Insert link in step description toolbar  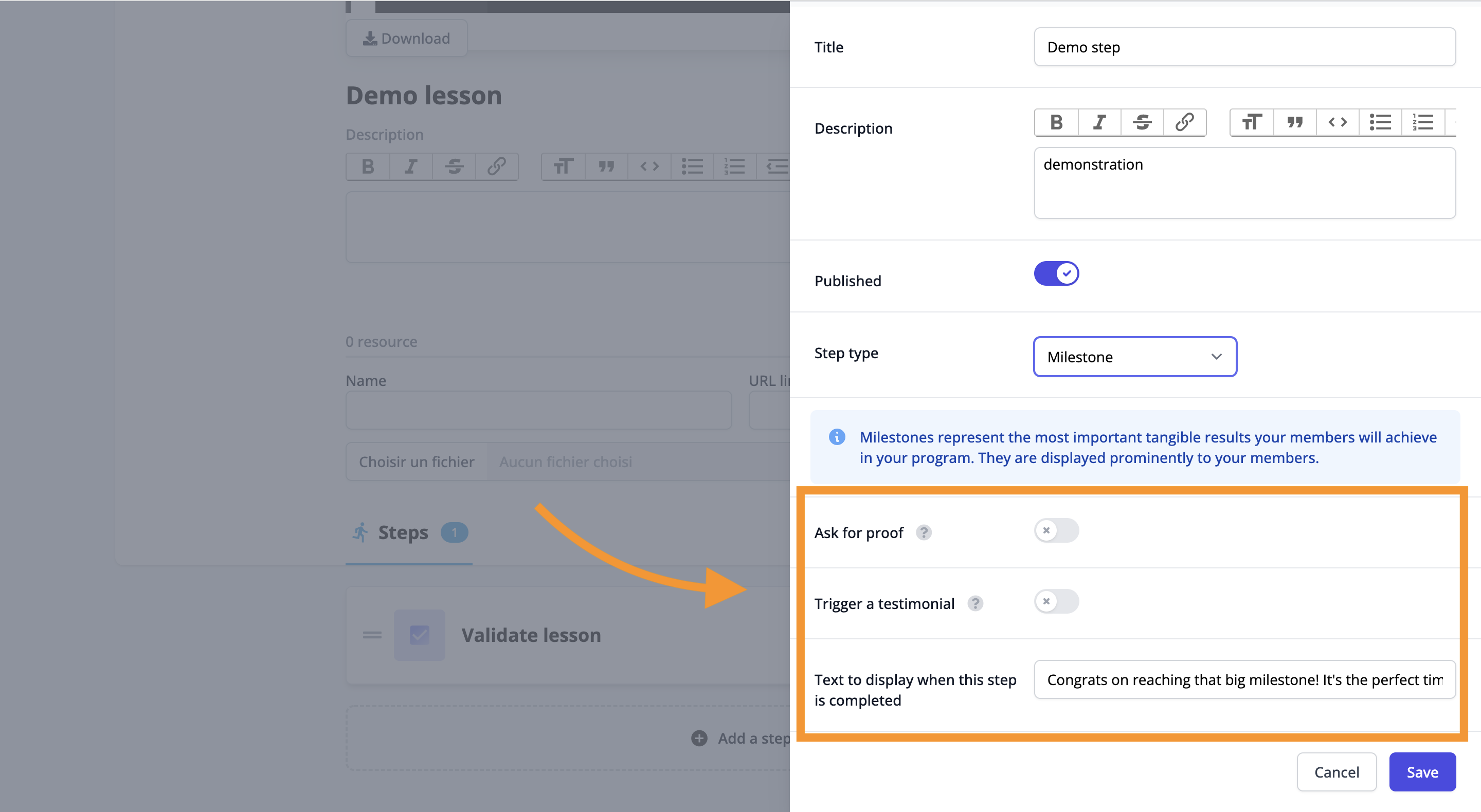click(x=1184, y=122)
